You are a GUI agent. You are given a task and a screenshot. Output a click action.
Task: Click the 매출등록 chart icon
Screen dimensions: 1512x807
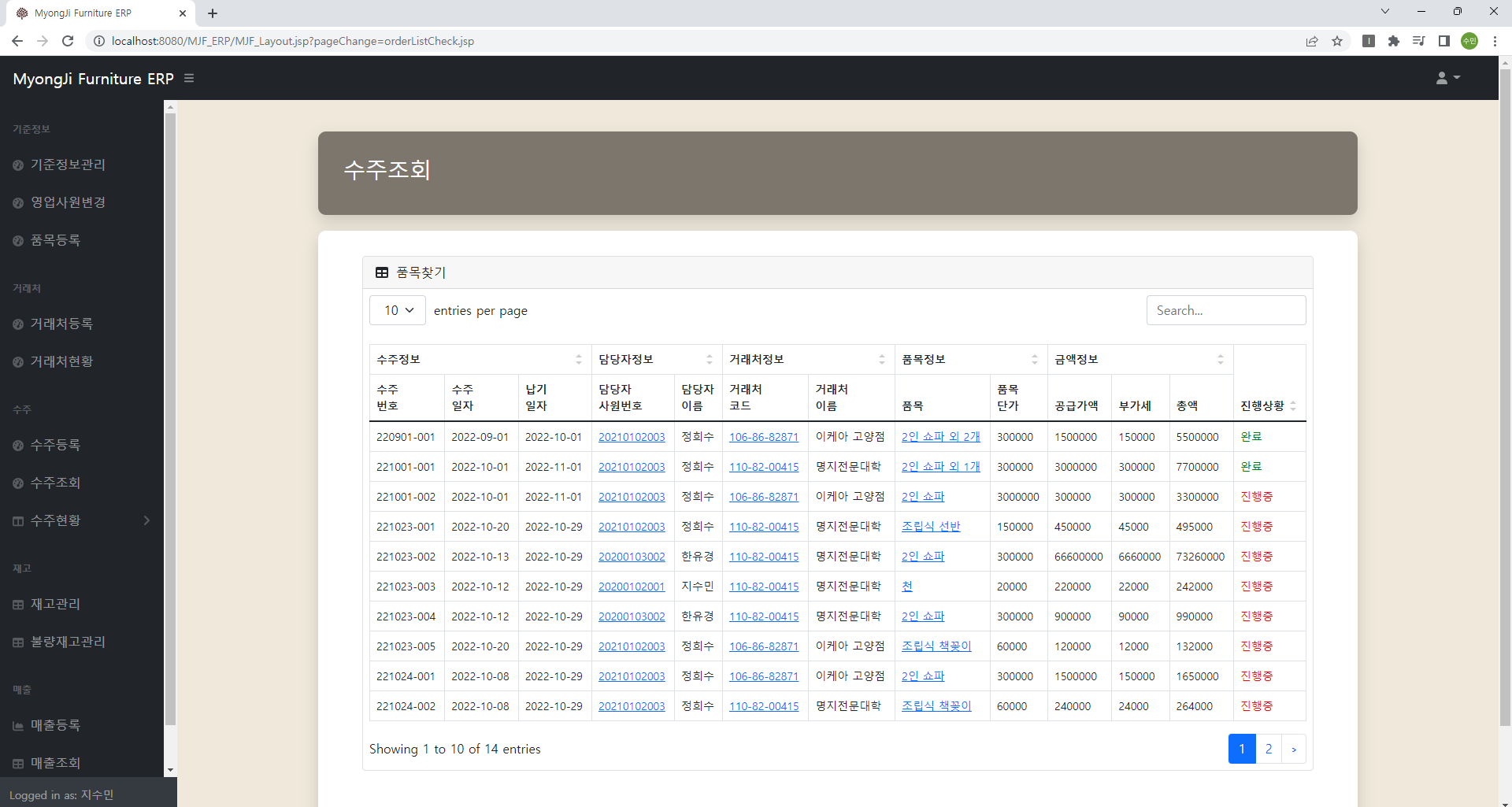click(x=17, y=724)
